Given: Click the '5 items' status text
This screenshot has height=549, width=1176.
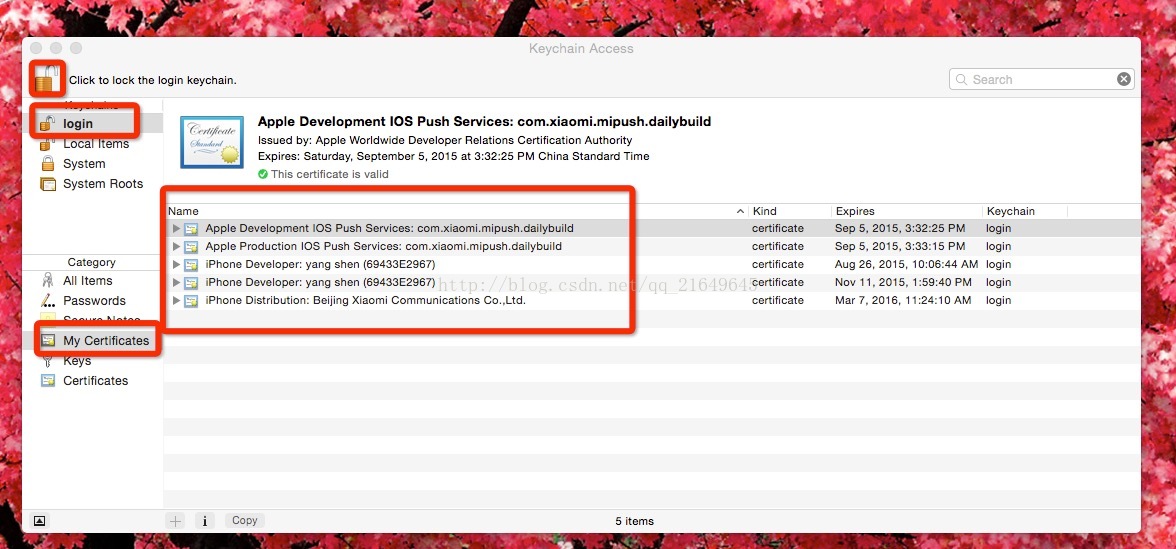Looking at the screenshot, I should pyautogui.click(x=634, y=521).
